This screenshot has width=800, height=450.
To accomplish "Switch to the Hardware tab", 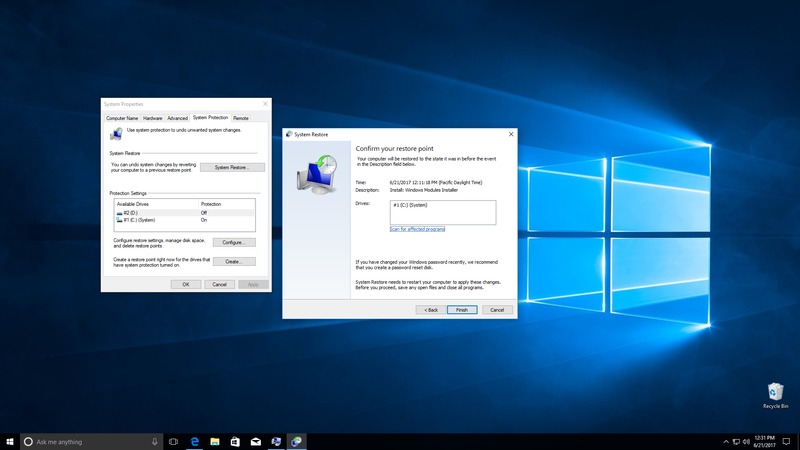I will tap(153, 118).
